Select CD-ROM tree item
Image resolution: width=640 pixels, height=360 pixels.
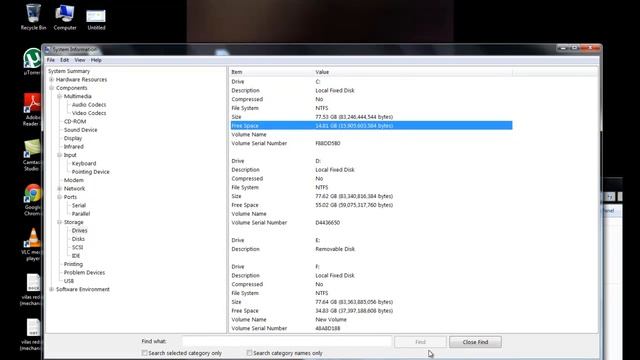[x=75, y=122]
